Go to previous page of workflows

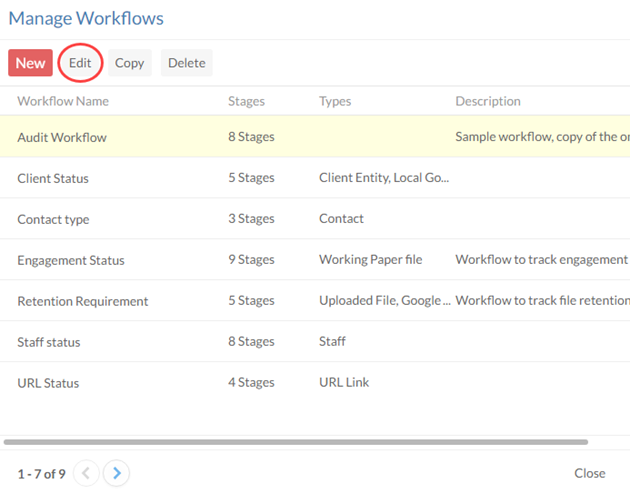[x=87, y=473]
